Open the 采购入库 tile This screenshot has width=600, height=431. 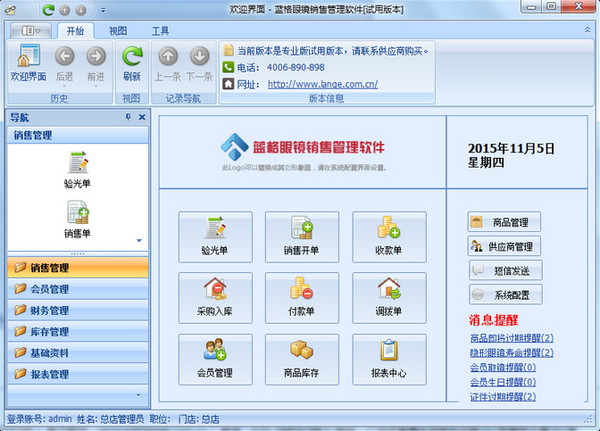[x=215, y=298]
